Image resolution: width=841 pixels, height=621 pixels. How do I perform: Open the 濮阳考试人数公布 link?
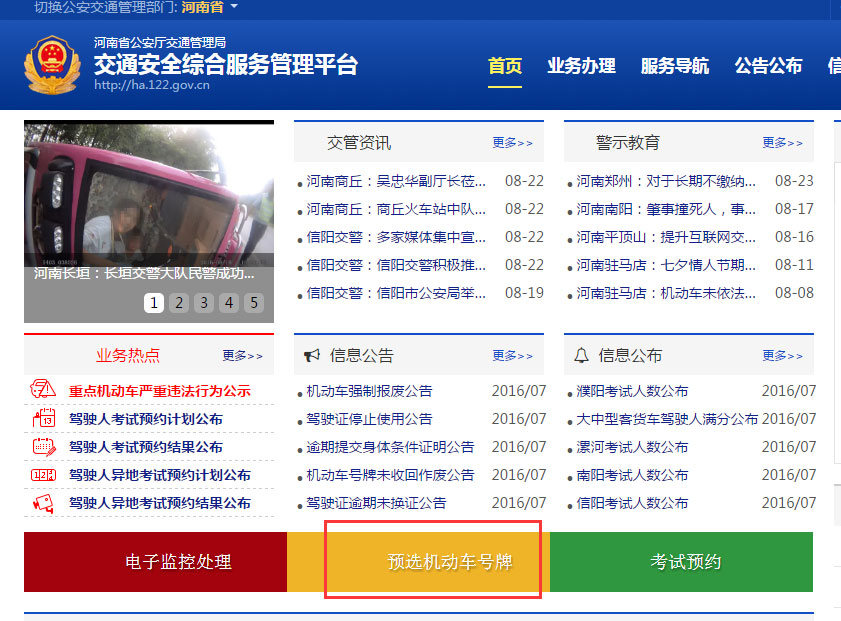pos(634,391)
